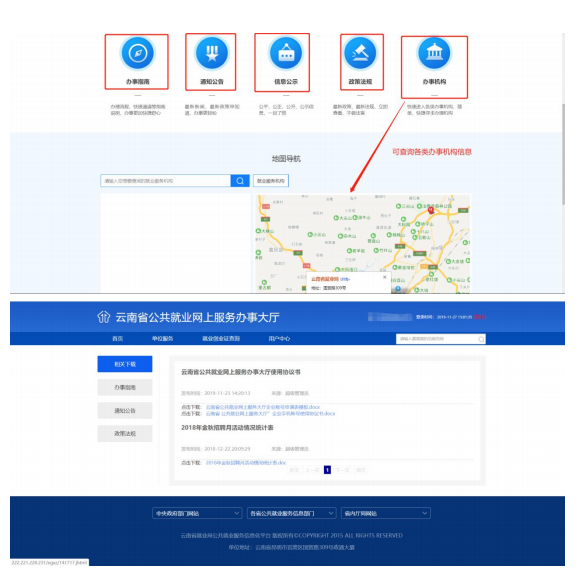Click the 通知公告 medal icon
This screenshot has height=576, width=580.
pyautogui.click(x=212, y=53)
